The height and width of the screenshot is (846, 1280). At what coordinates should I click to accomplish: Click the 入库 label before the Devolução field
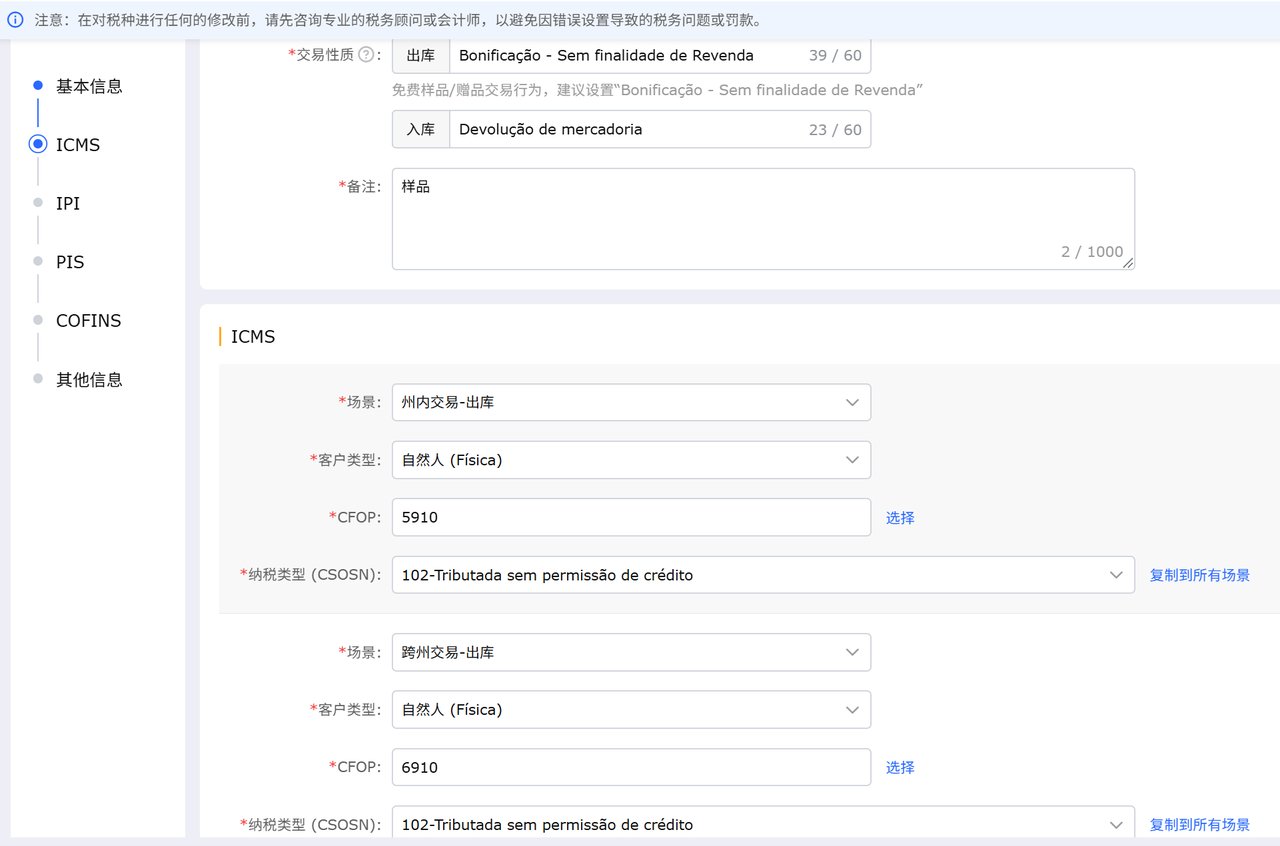pos(421,129)
